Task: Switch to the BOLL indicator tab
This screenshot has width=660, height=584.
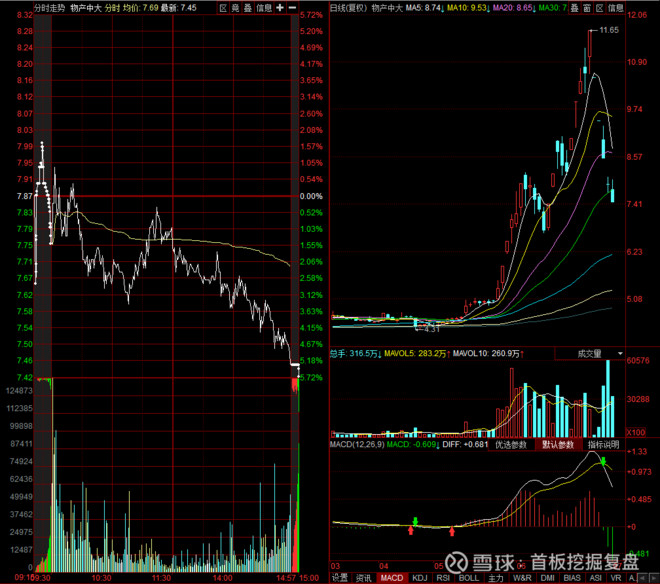Action: pyautogui.click(x=468, y=578)
